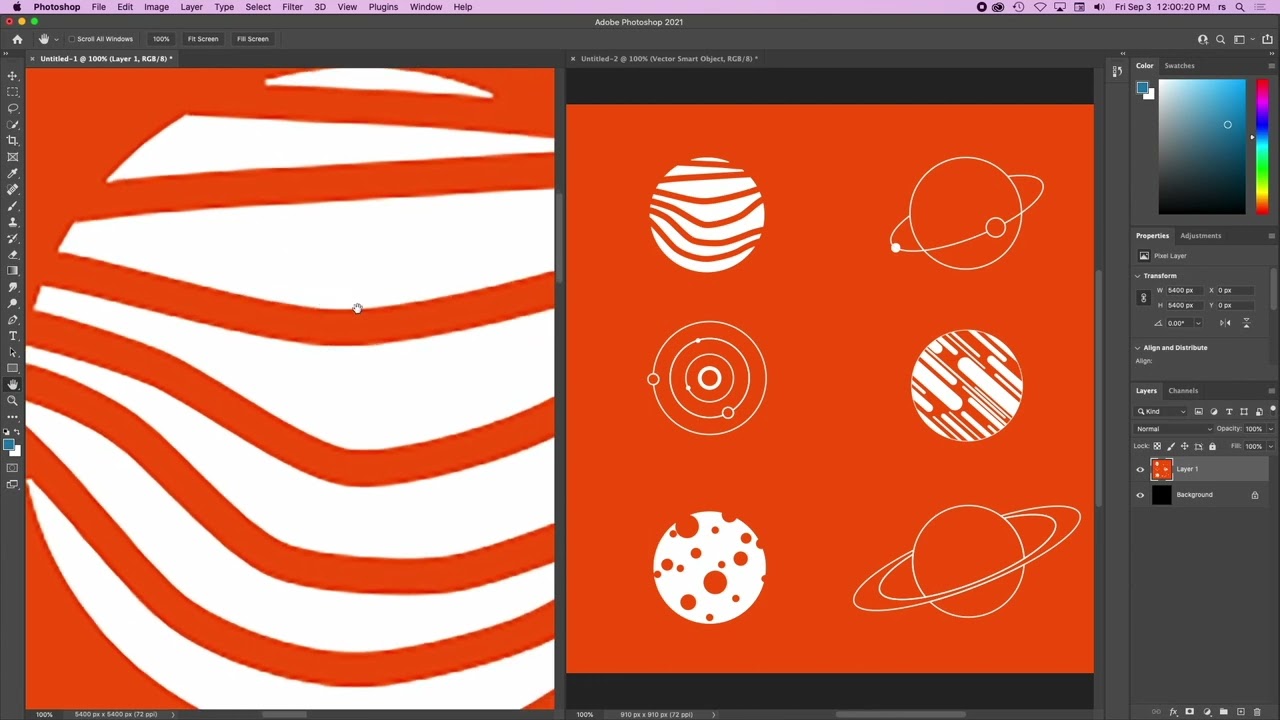
Task: Select the Frame tool
Action: 13,157
